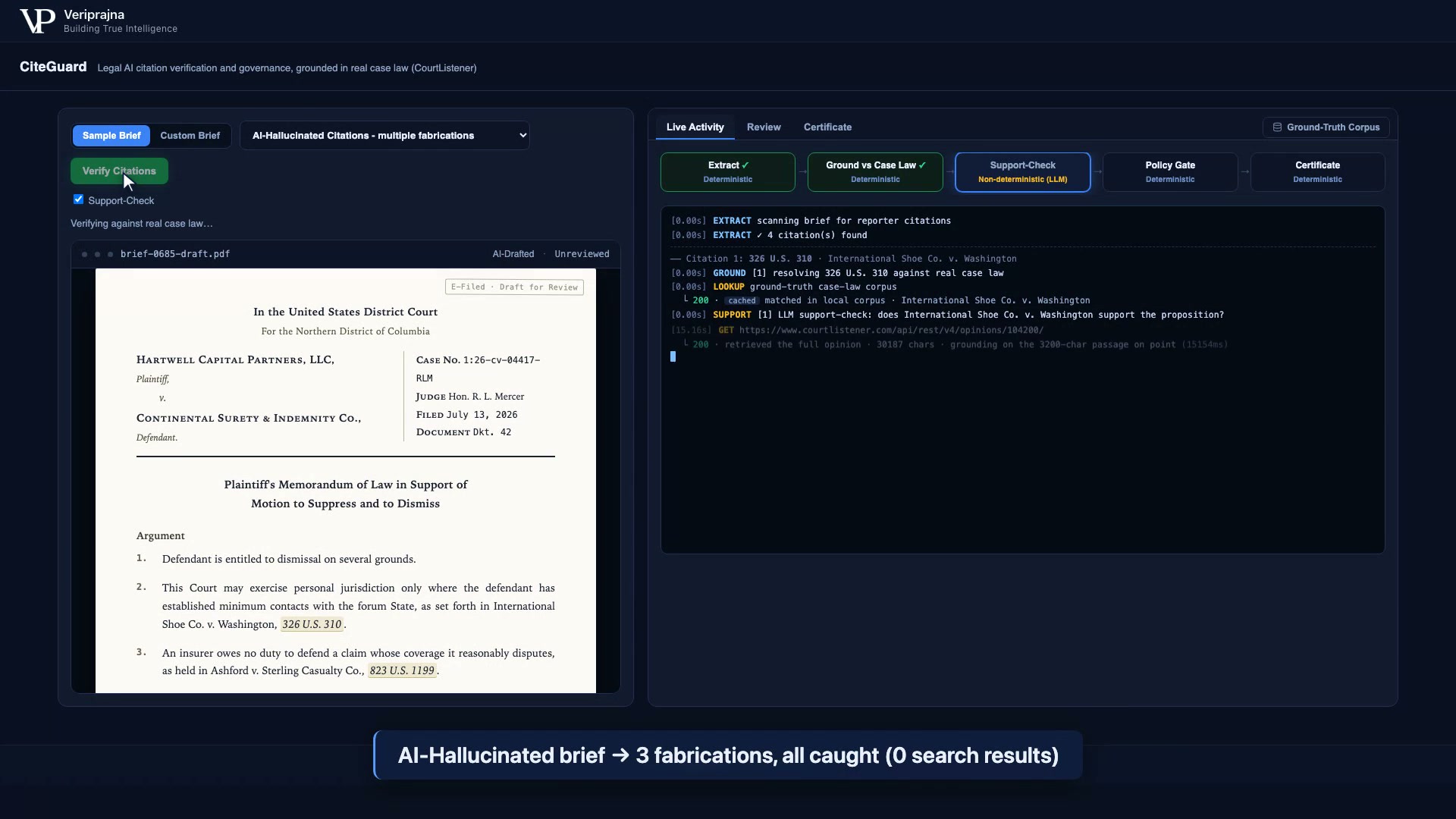
Task: Click the Case No. 1:26-cv-04417 text
Action: pos(478,369)
